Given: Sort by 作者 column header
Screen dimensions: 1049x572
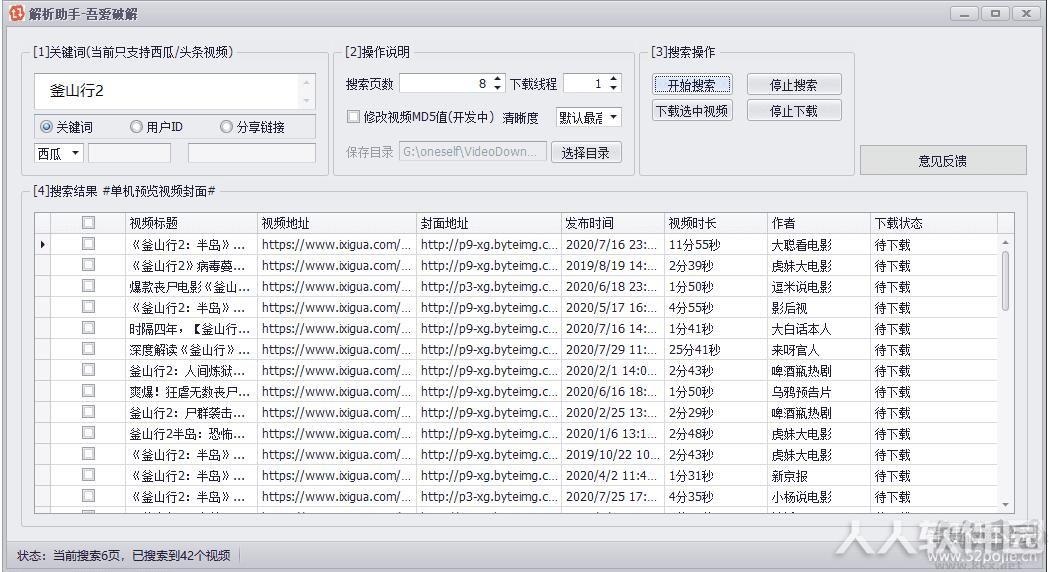Looking at the screenshot, I should pyautogui.click(x=819, y=223).
